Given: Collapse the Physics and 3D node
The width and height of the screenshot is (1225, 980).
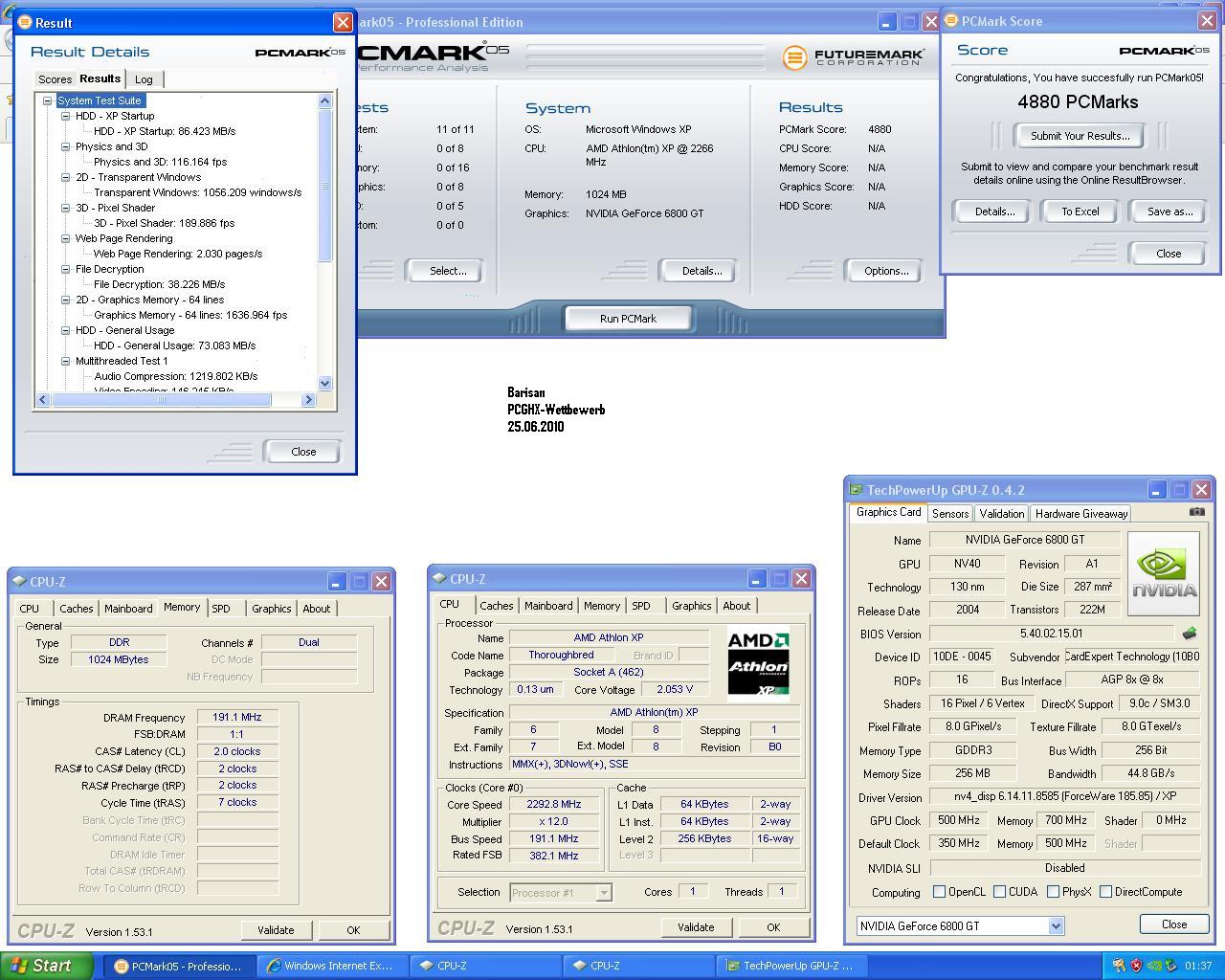Looking at the screenshot, I should 66,146.
